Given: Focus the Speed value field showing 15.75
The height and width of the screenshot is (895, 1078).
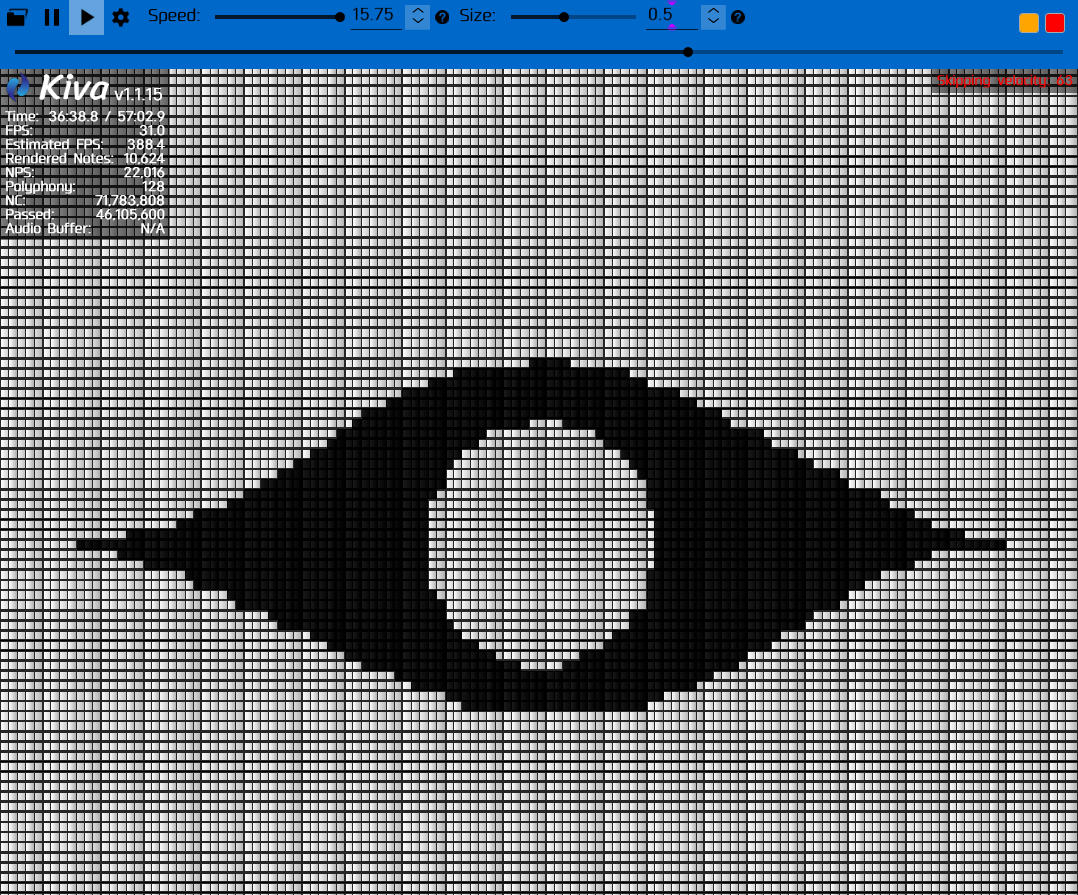Looking at the screenshot, I should coord(374,16).
